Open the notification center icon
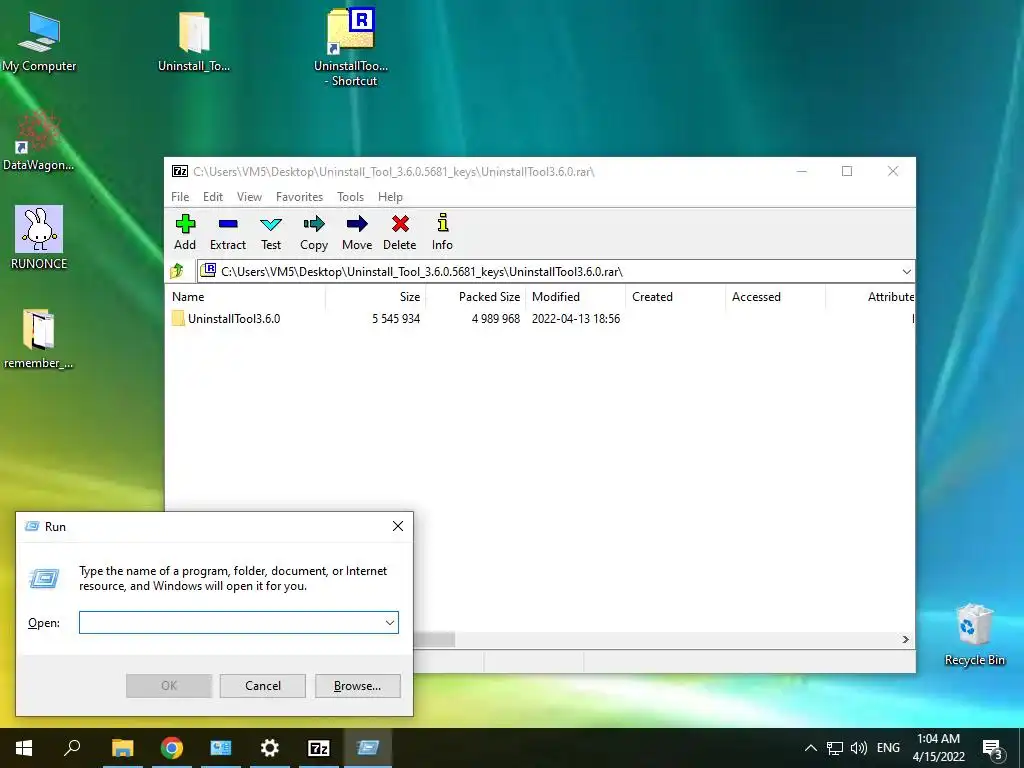This screenshot has width=1024, height=768. (993, 749)
